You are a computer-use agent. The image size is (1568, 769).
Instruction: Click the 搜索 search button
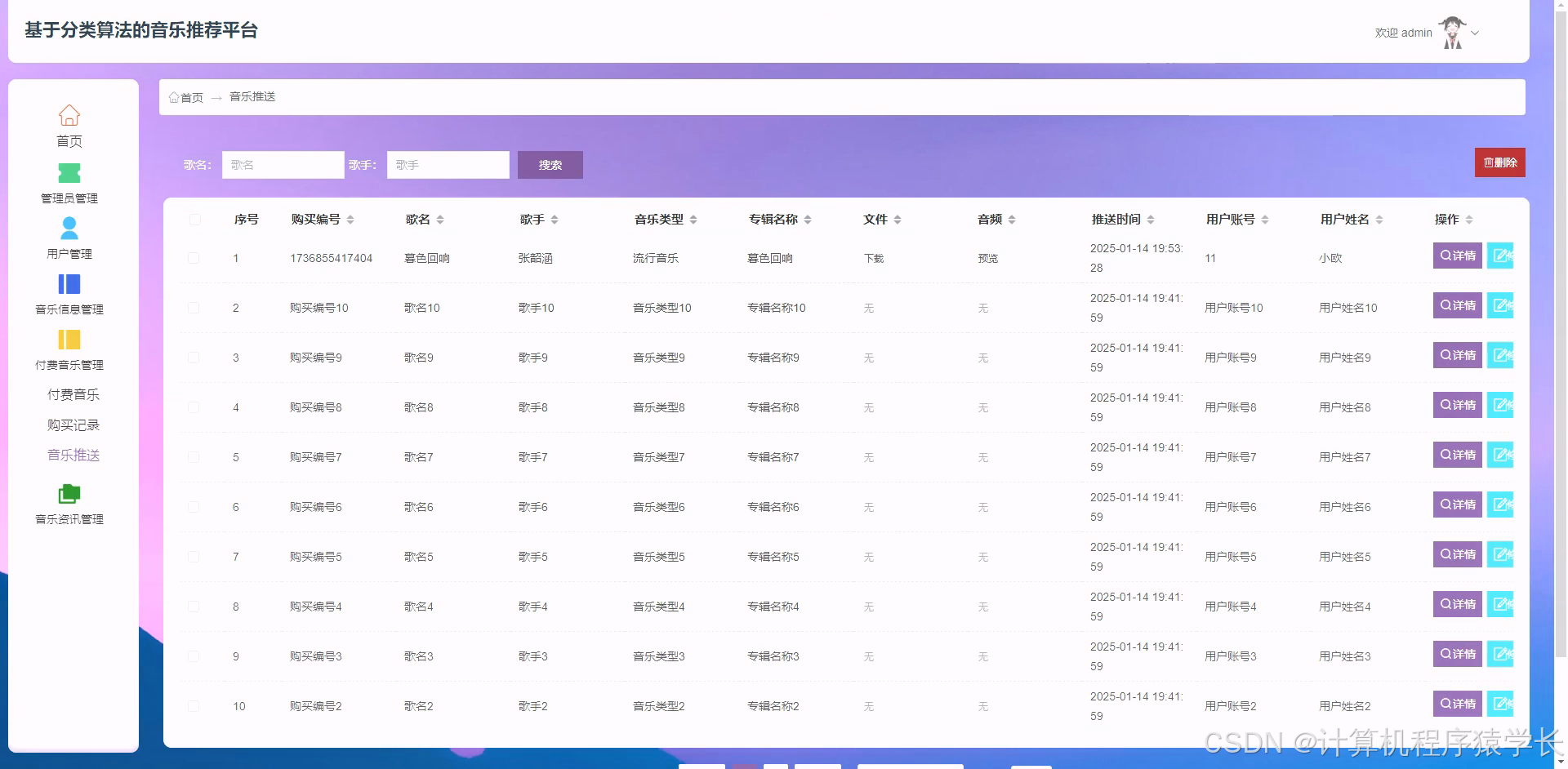(x=549, y=164)
